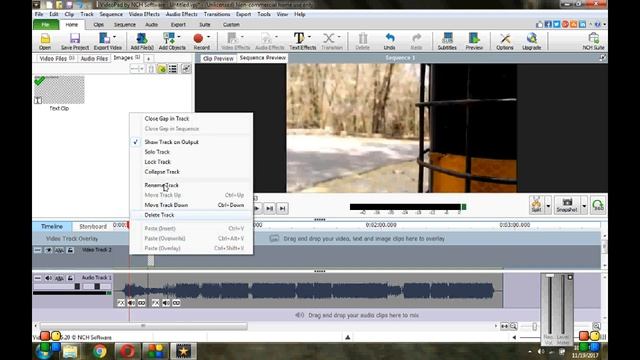Lock Audio Track 1 padlock toggle
640x360 pixels.
pos(70,278)
